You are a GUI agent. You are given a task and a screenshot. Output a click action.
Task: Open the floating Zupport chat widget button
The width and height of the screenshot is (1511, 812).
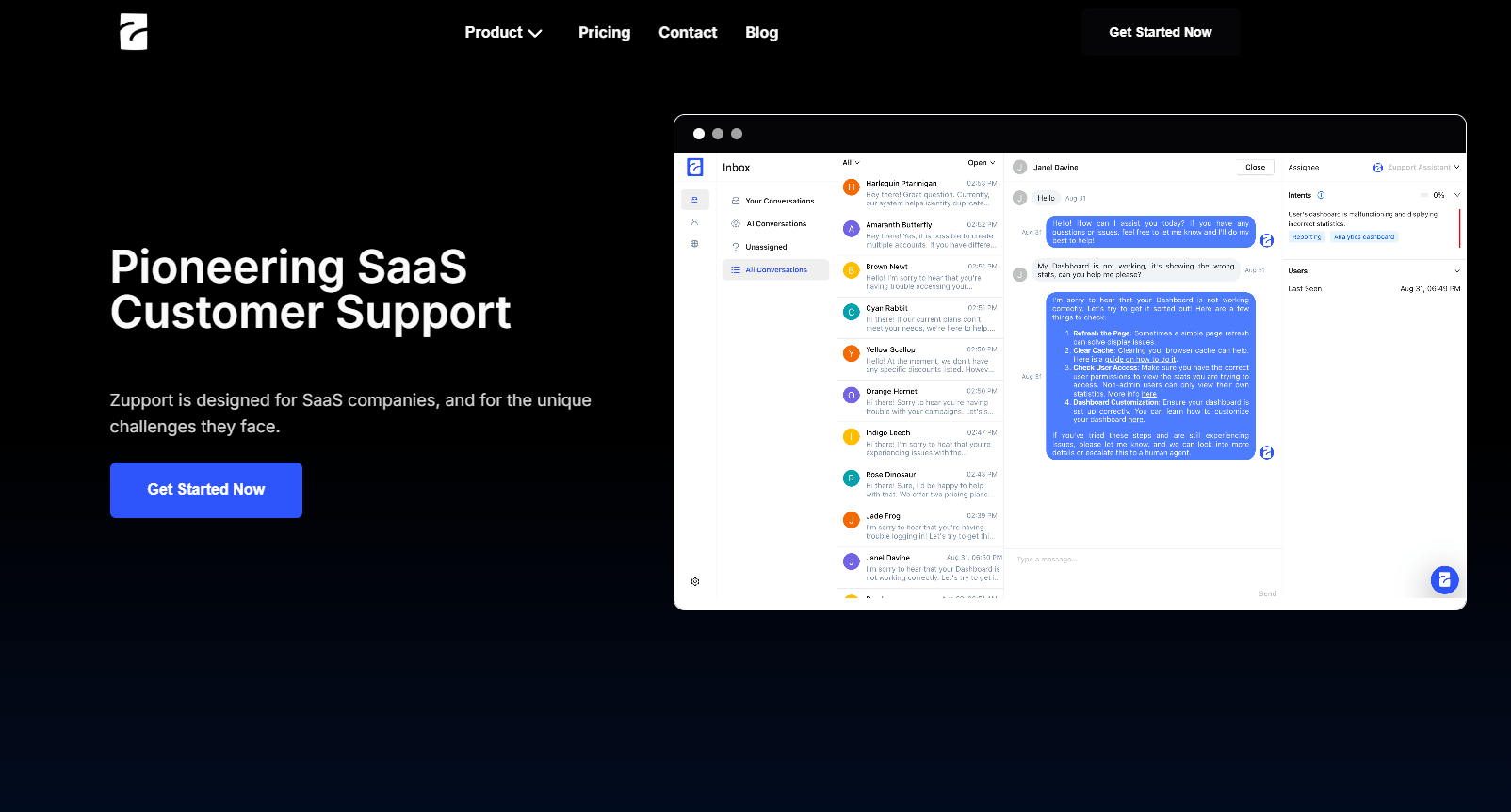(x=1444, y=579)
